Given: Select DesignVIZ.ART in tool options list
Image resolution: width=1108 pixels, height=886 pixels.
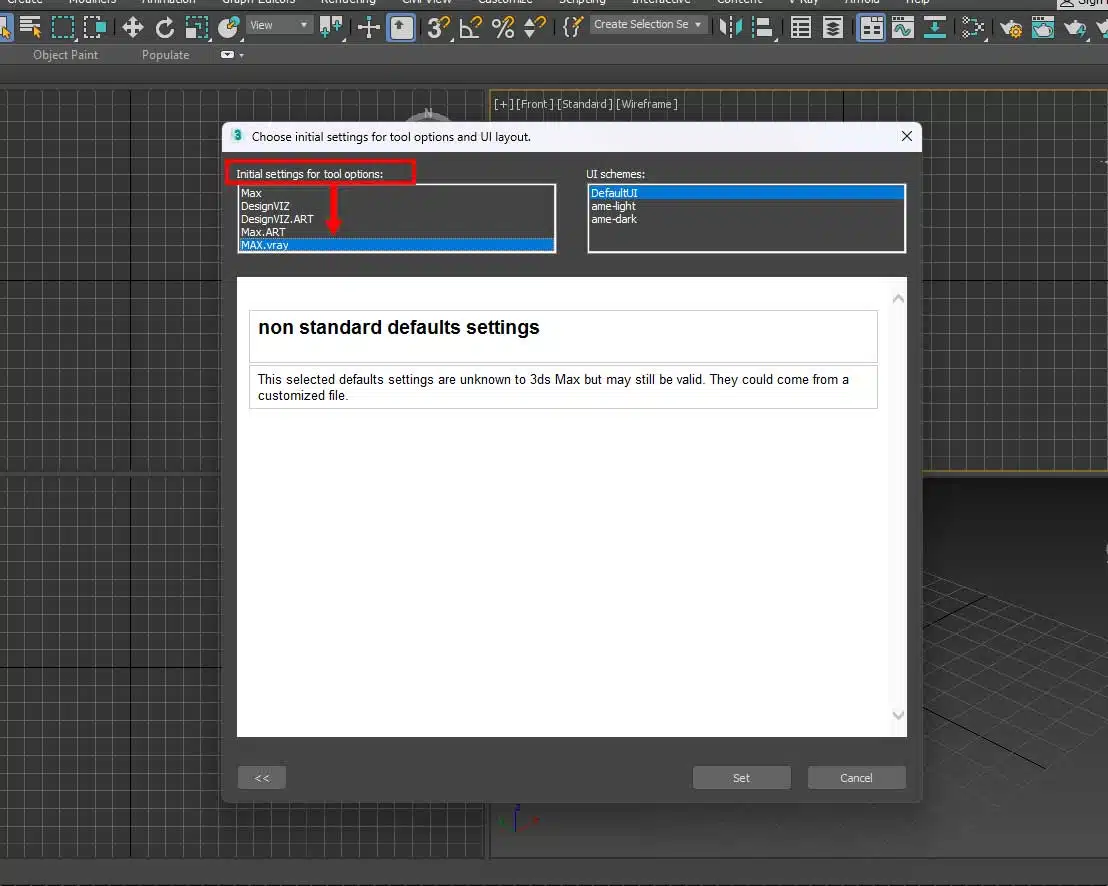Looking at the screenshot, I should click(396, 219).
